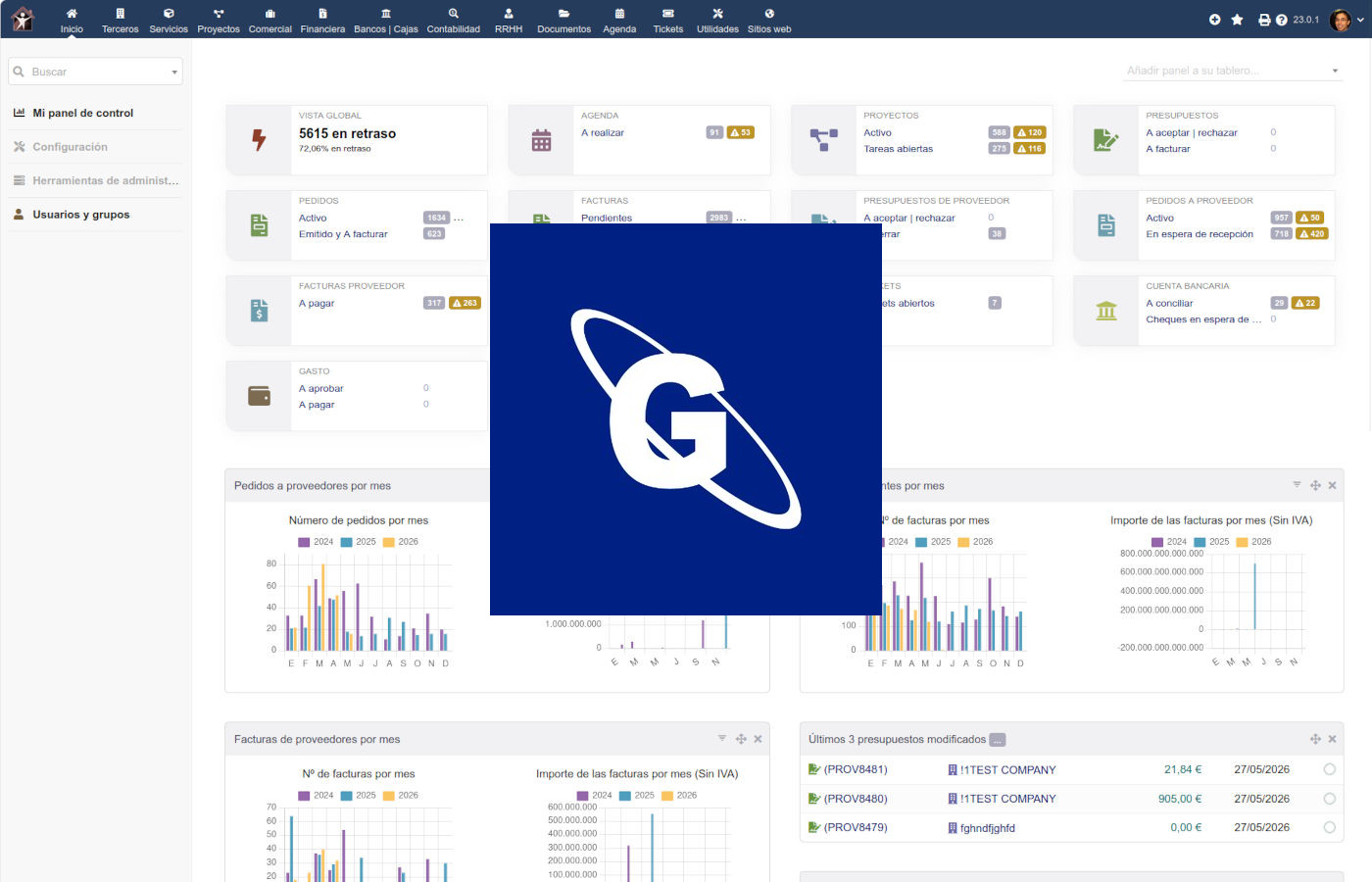Open the Bancos | Cajas module
This screenshot has width=1372, height=882.
coord(386,20)
